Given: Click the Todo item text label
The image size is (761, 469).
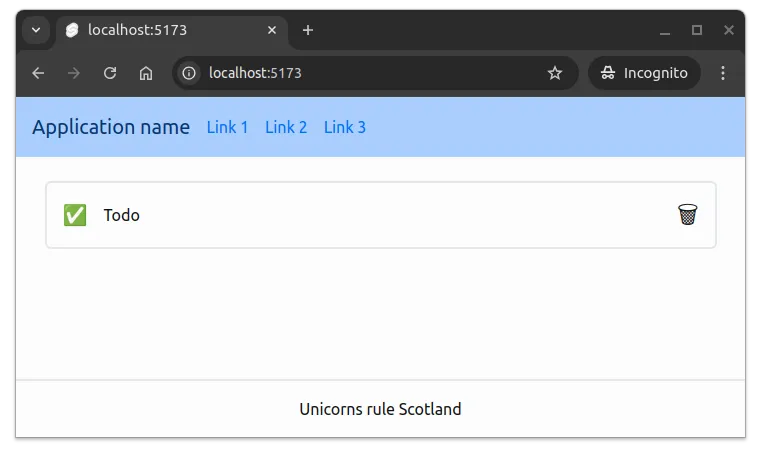Looking at the screenshot, I should [x=122, y=215].
